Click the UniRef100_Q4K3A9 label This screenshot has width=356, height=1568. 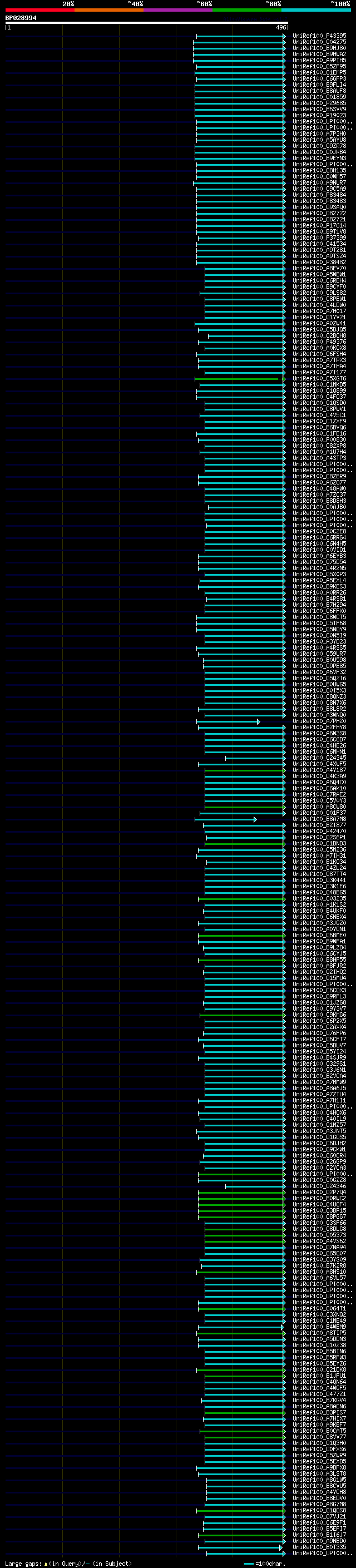coord(319,776)
